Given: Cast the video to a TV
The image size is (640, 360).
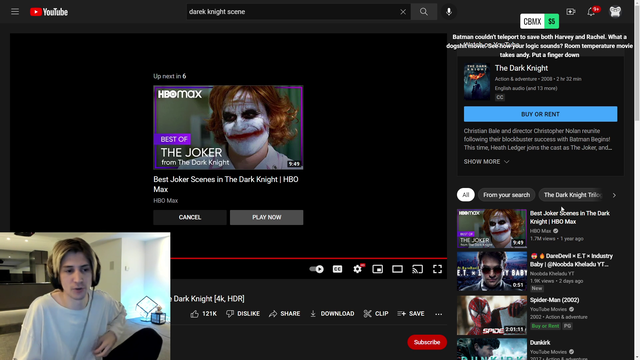Looking at the screenshot, I should coord(417,269).
